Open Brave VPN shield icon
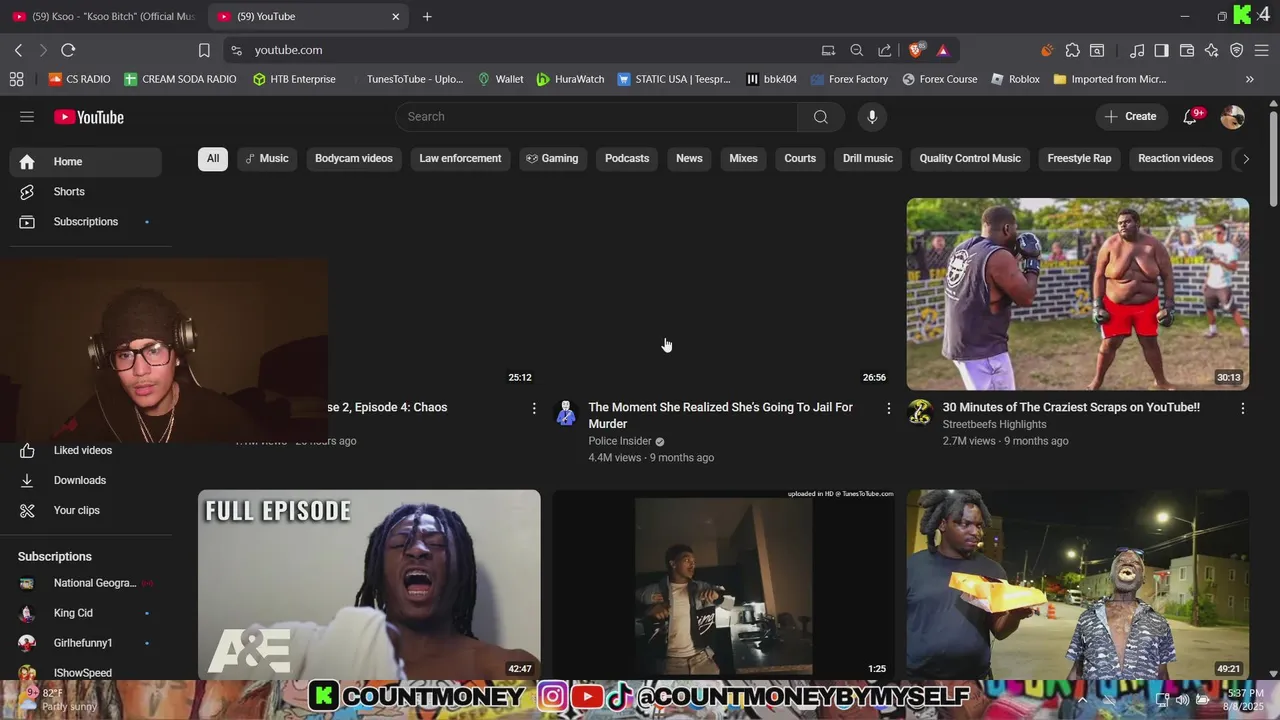1280x720 pixels. pos(1237,50)
